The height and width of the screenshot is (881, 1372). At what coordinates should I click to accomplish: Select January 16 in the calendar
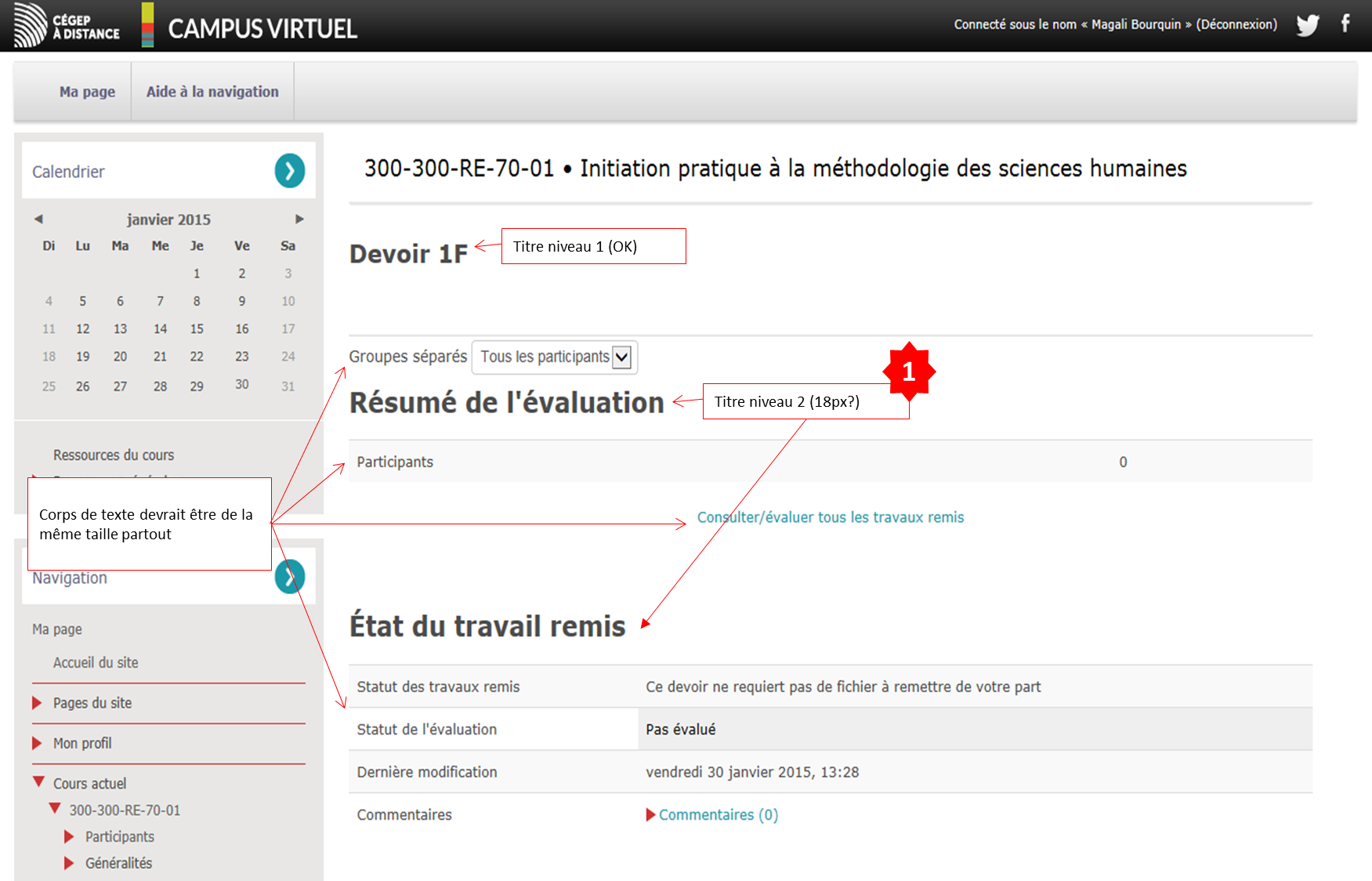point(241,329)
